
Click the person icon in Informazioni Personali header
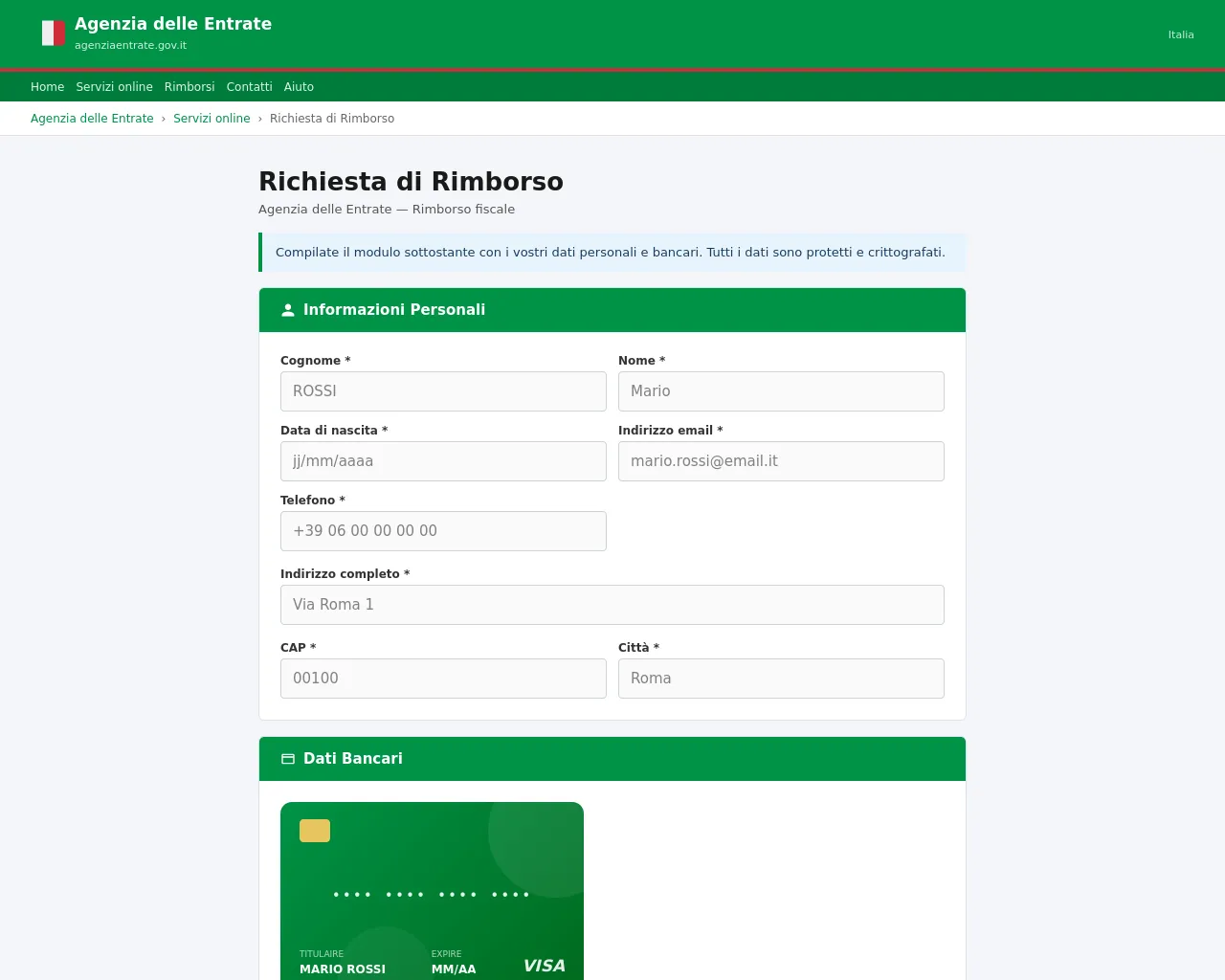pyautogui.click(x=288, y=310)
